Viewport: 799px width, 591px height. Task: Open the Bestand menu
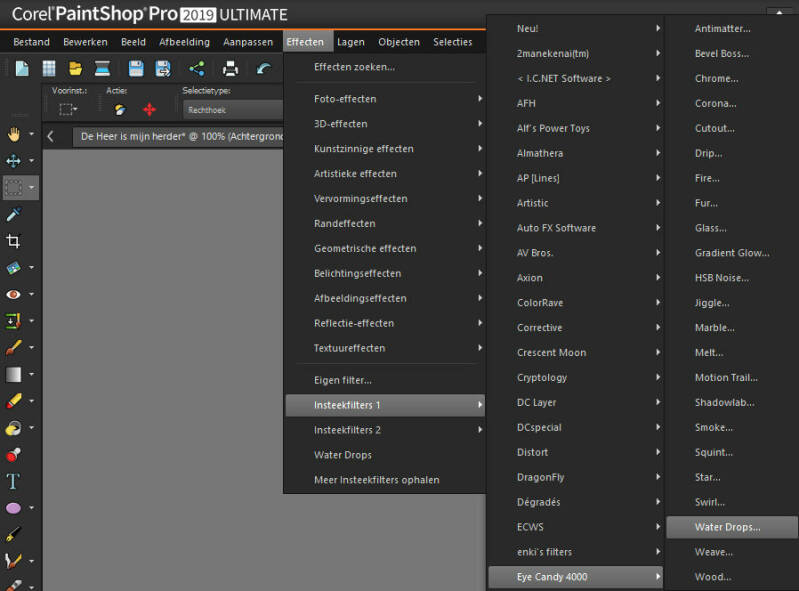32,42
